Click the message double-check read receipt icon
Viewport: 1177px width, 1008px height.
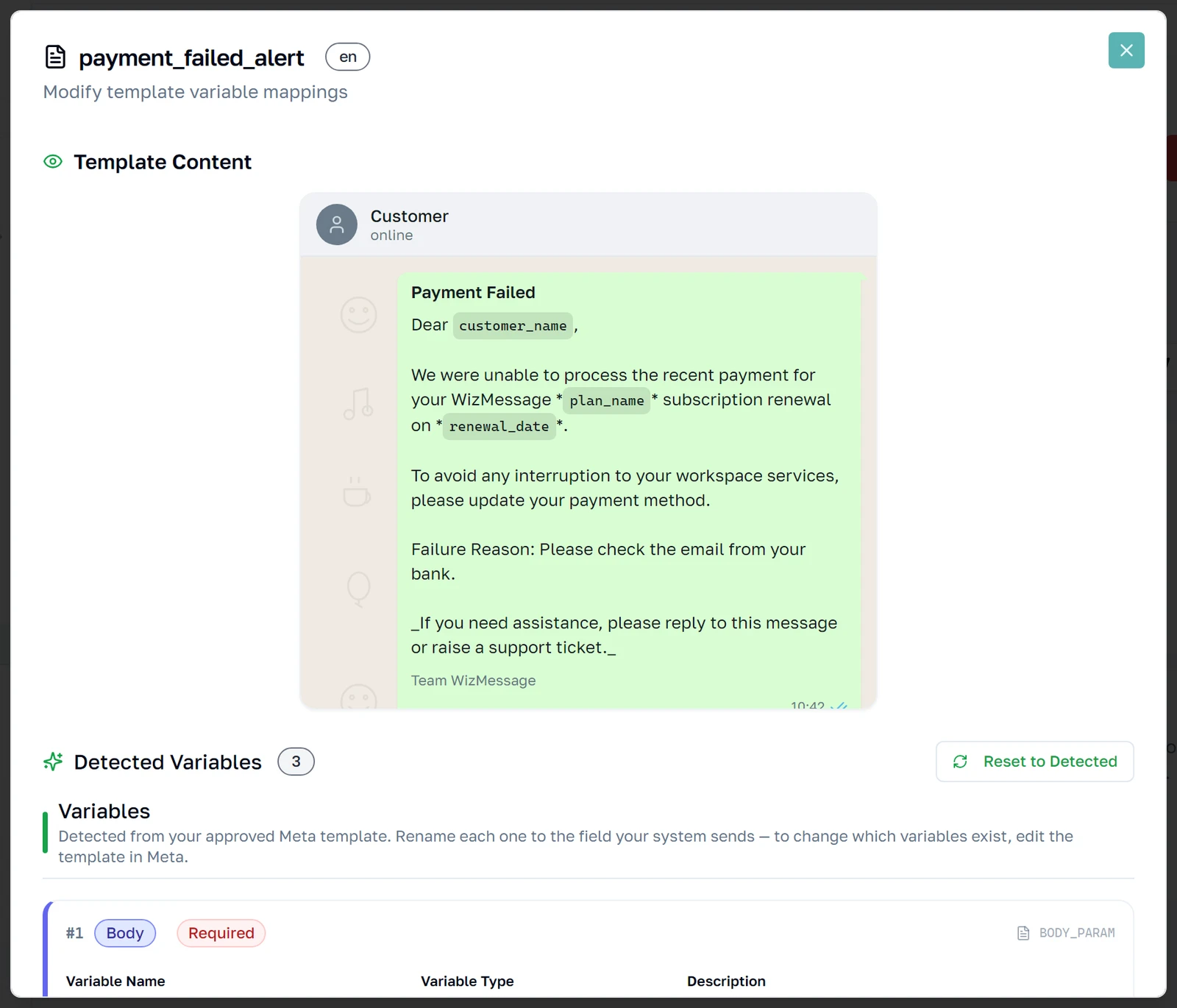tap(839, 706)
